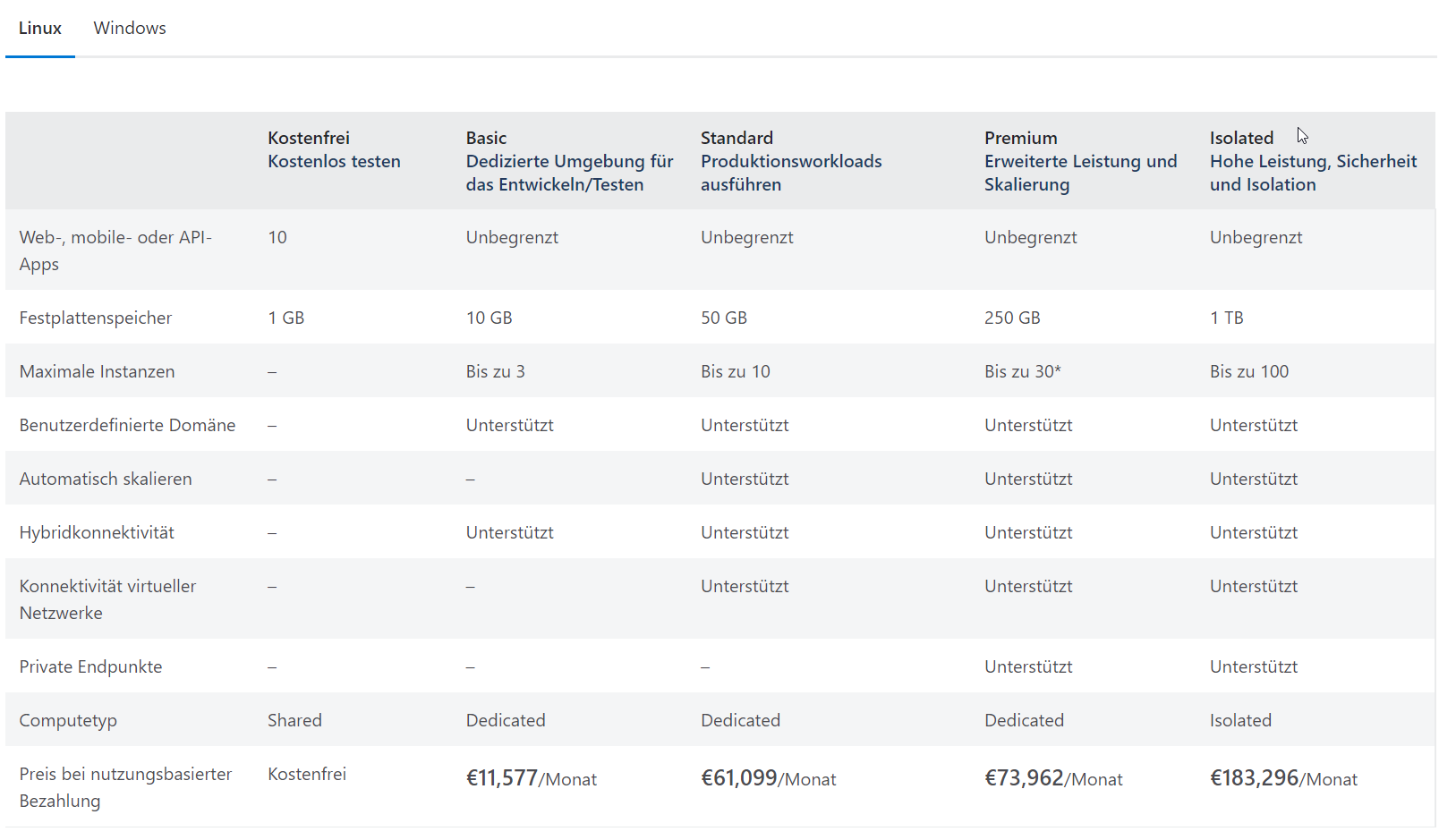Click the Computetyp row label
This screenshot has height=840, width=1439.
point(68,720)
